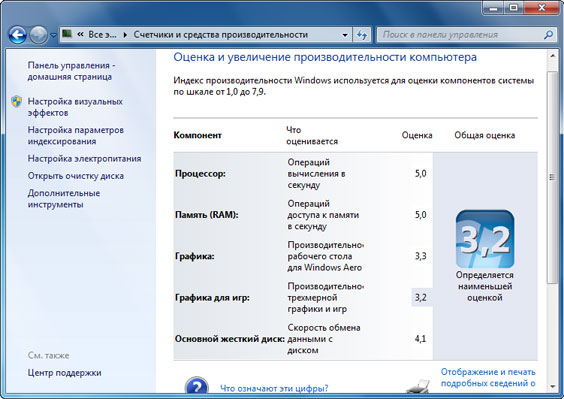Close the window with the red X
The width and height of the screenshot is (564, 399).
(x=542, y=8)
